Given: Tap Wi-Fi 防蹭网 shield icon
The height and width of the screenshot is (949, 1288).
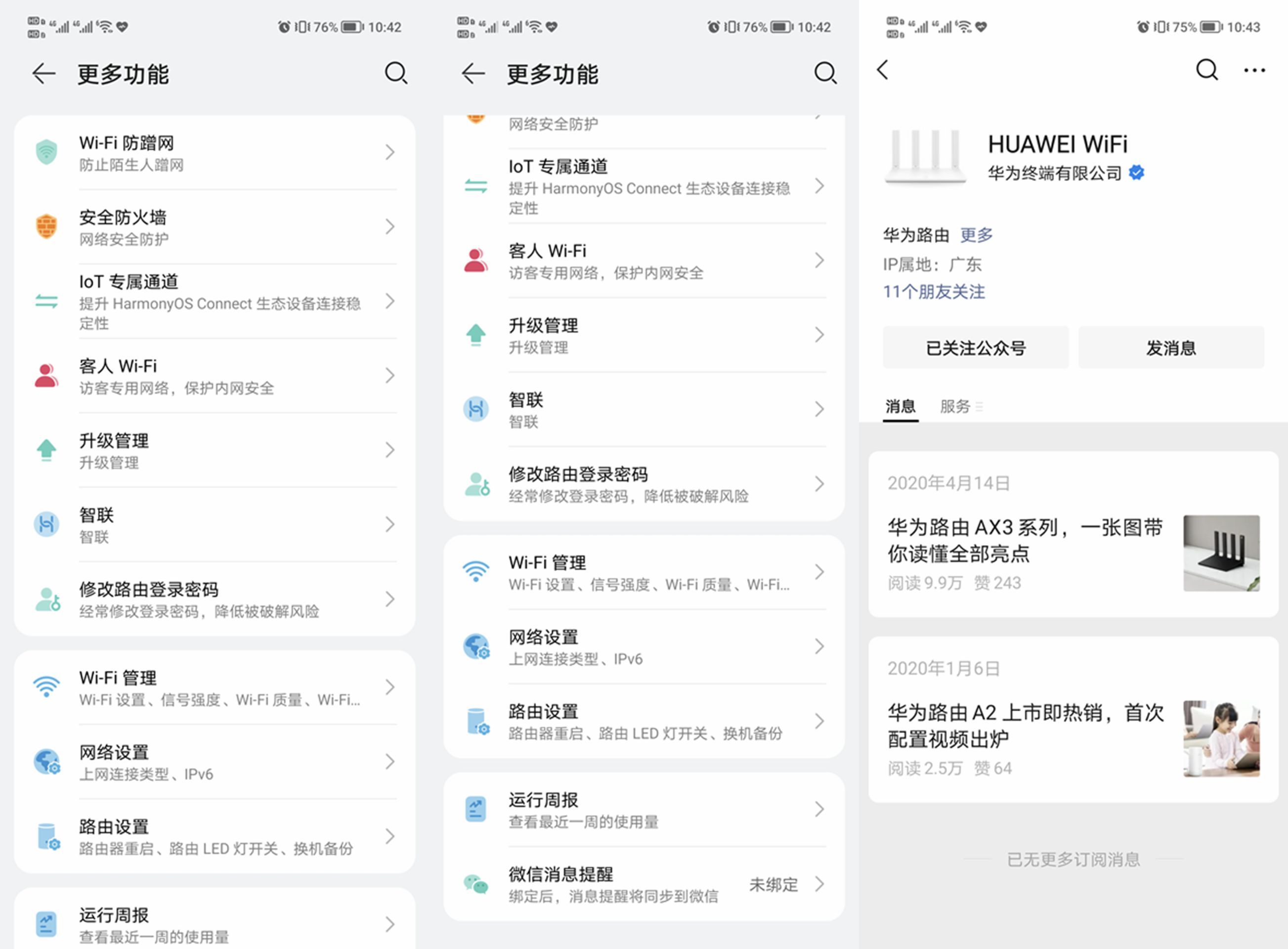Looking at the screenshot, I should pyautogui.click(x=46, y=152).
